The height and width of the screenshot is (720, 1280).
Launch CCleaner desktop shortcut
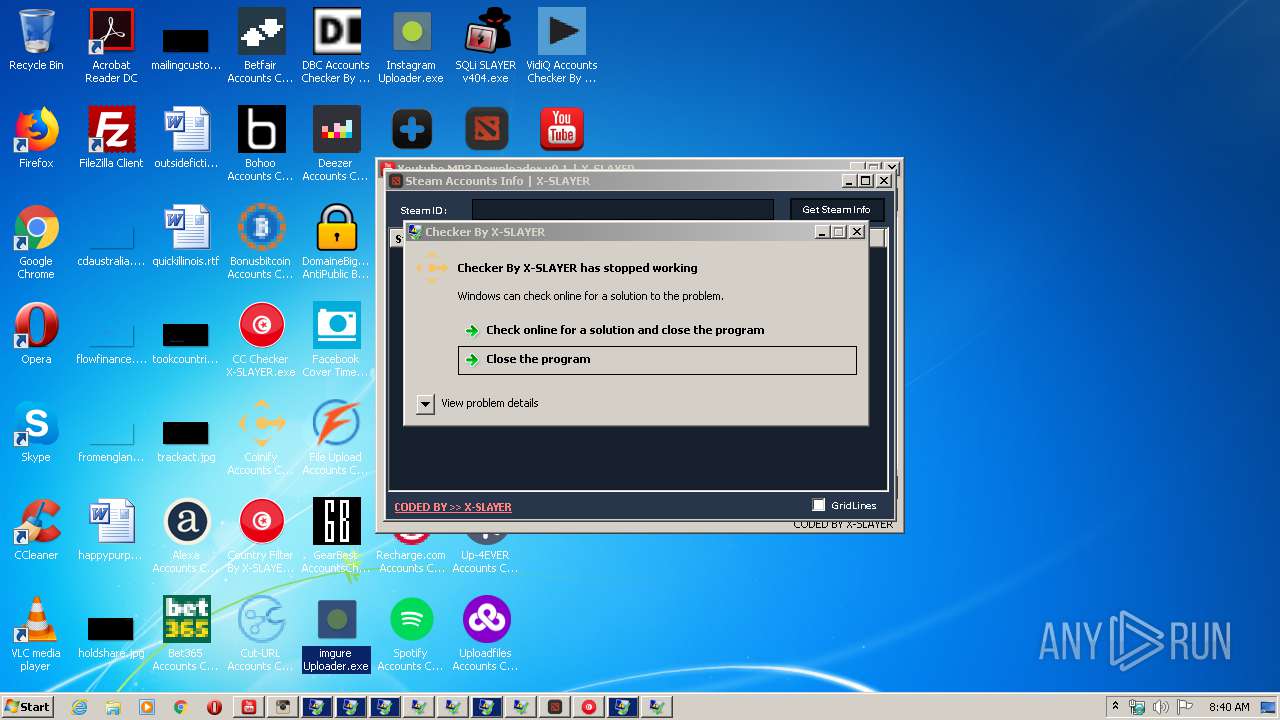(x=36, y=530)
